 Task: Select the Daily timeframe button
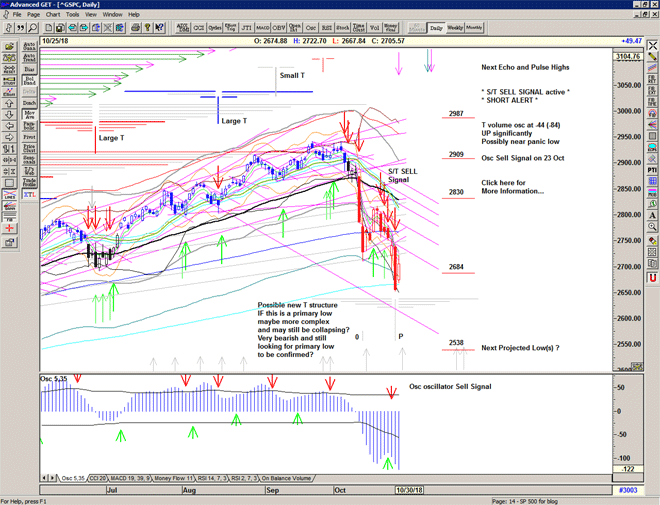click(x=436, y=28)
